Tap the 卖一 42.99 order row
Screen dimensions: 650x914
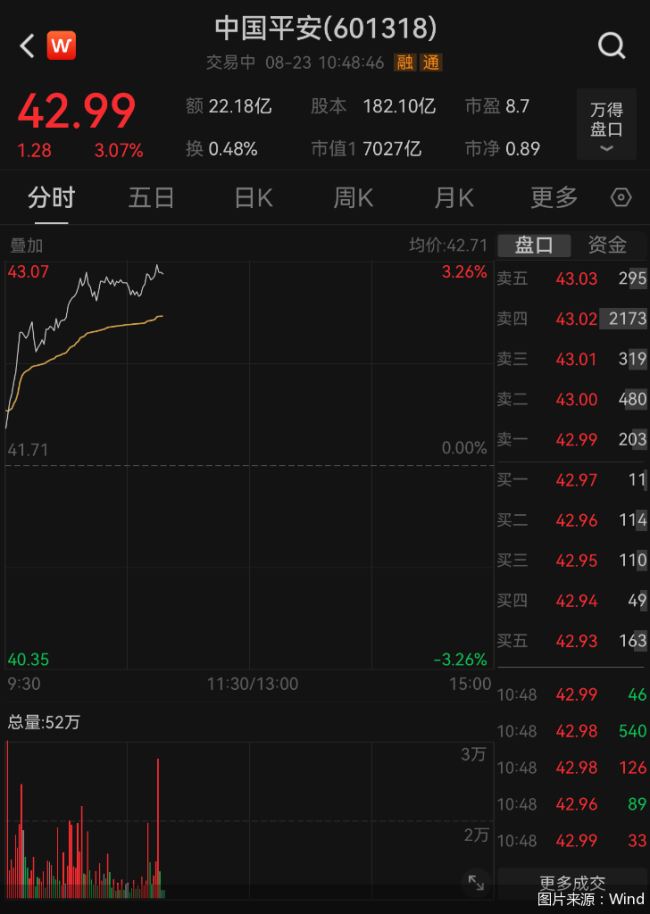(x=572, y=440)
